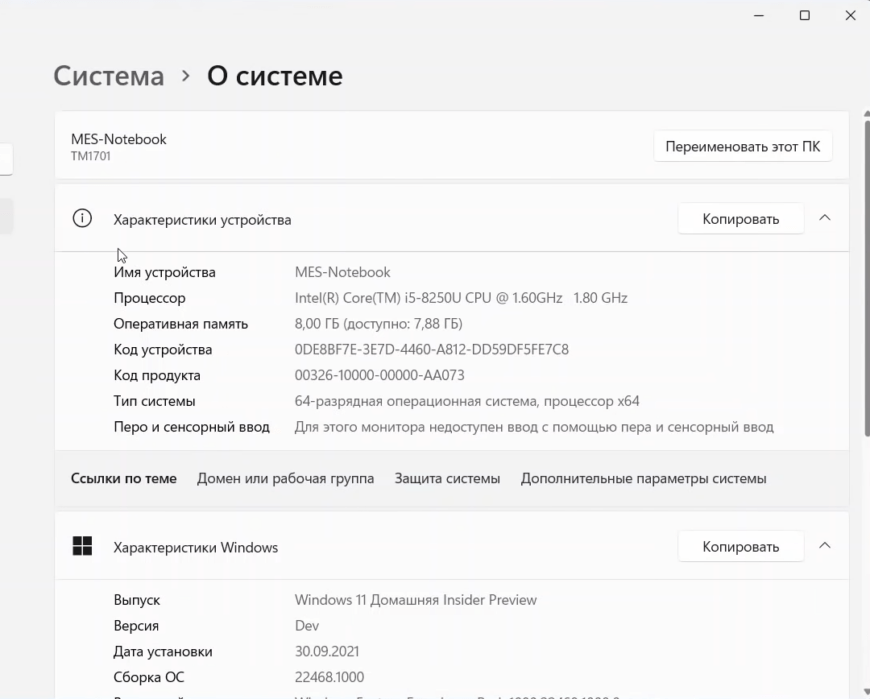Click OS build number 22468.1000

point(329,677)
